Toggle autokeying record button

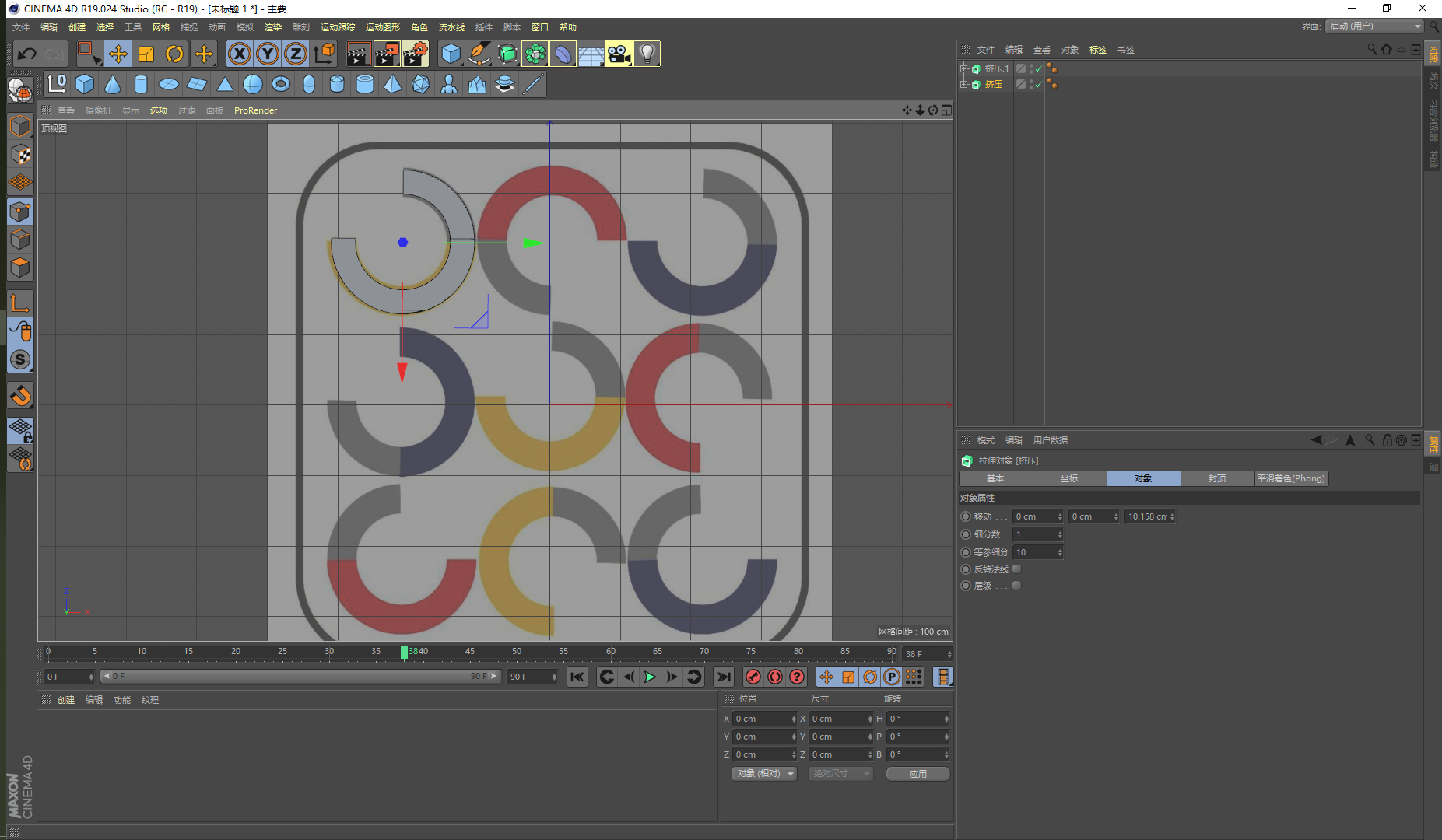[x=775, y=677]
